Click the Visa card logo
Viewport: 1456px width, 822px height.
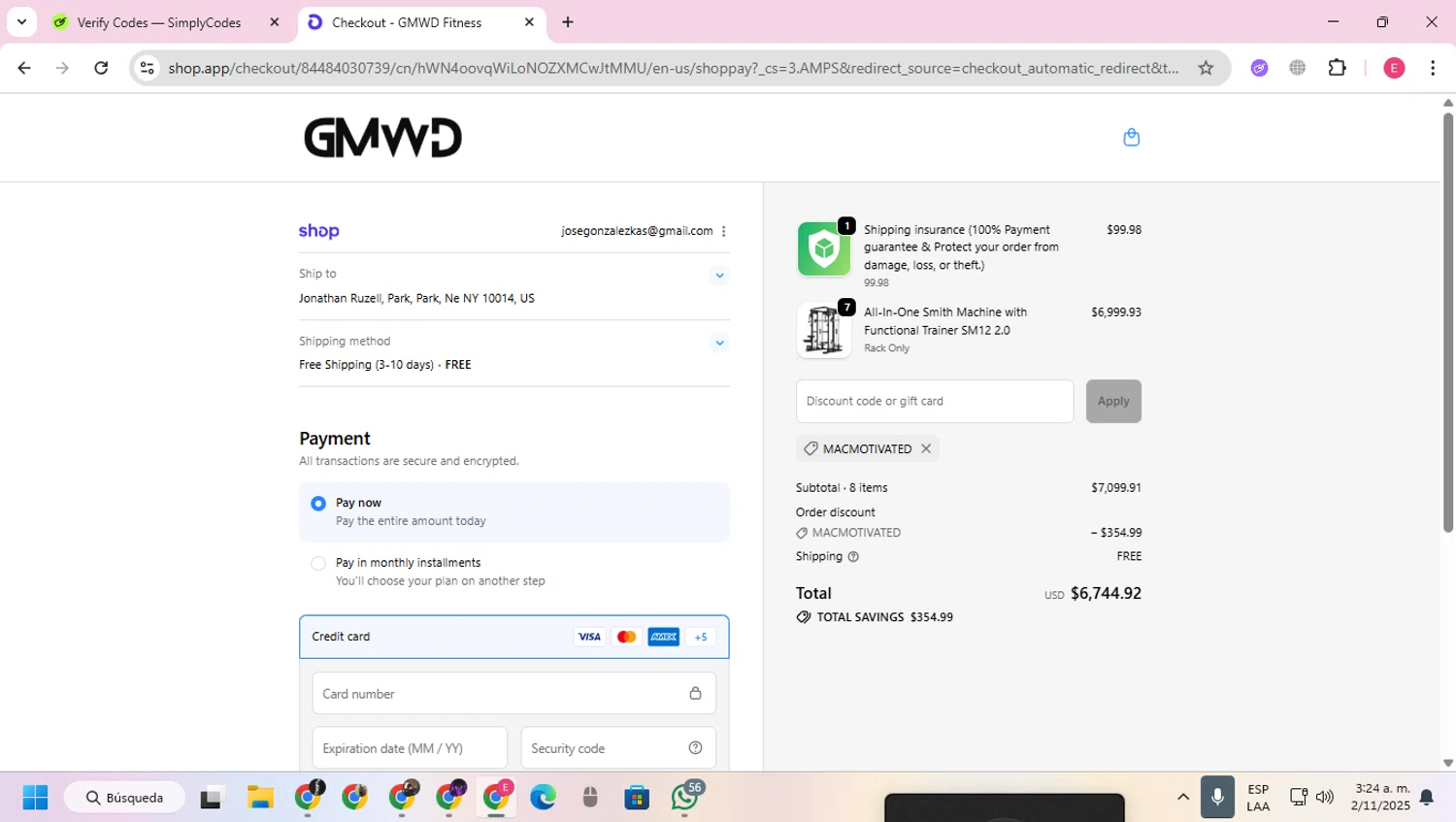(589, 637)
